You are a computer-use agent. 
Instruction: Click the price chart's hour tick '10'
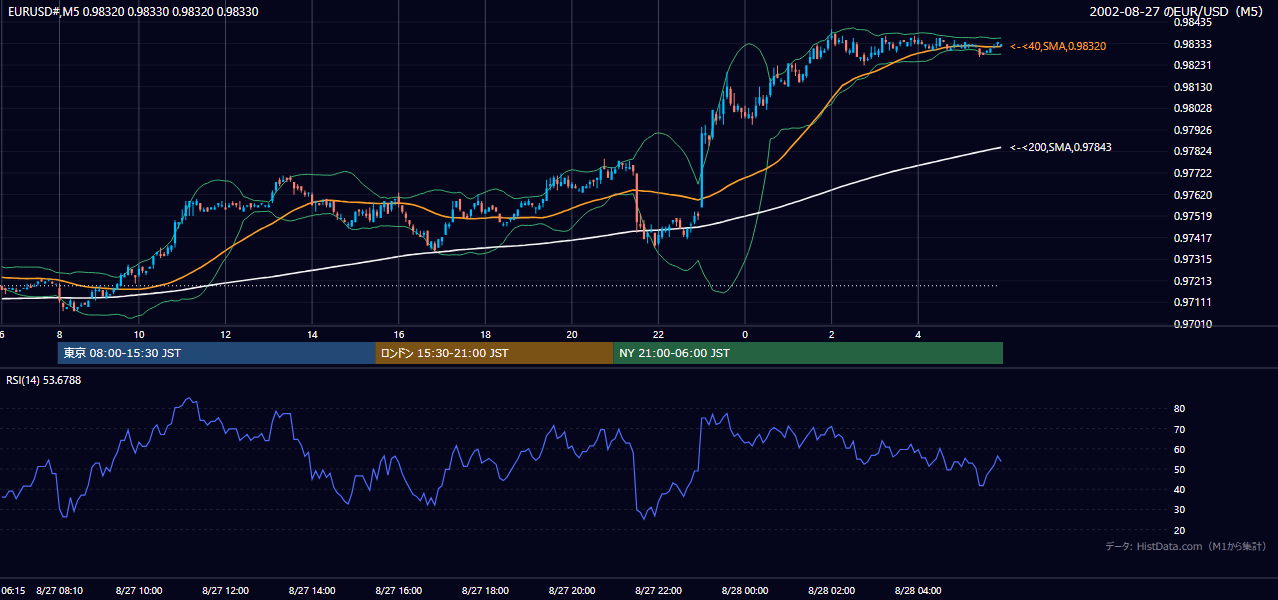click(139, 335)
